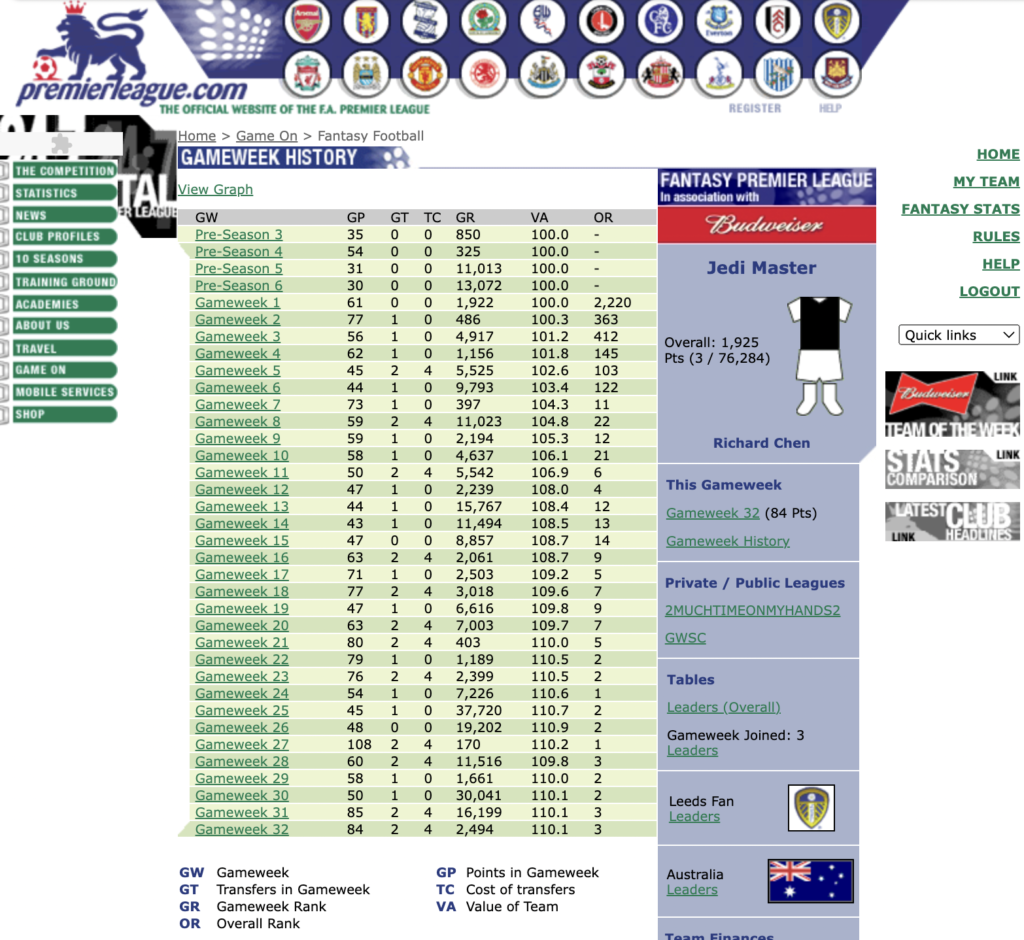Viewport: 1024px width, 940px height.
Task: Click the Australia flag image
Action: tap(810, 881)
